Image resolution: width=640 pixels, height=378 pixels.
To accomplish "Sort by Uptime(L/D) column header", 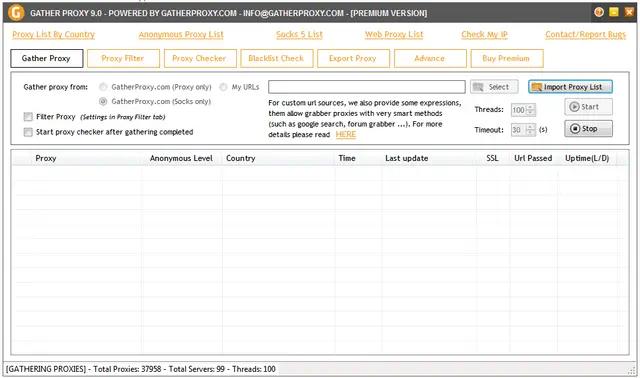I will [587, 158].
